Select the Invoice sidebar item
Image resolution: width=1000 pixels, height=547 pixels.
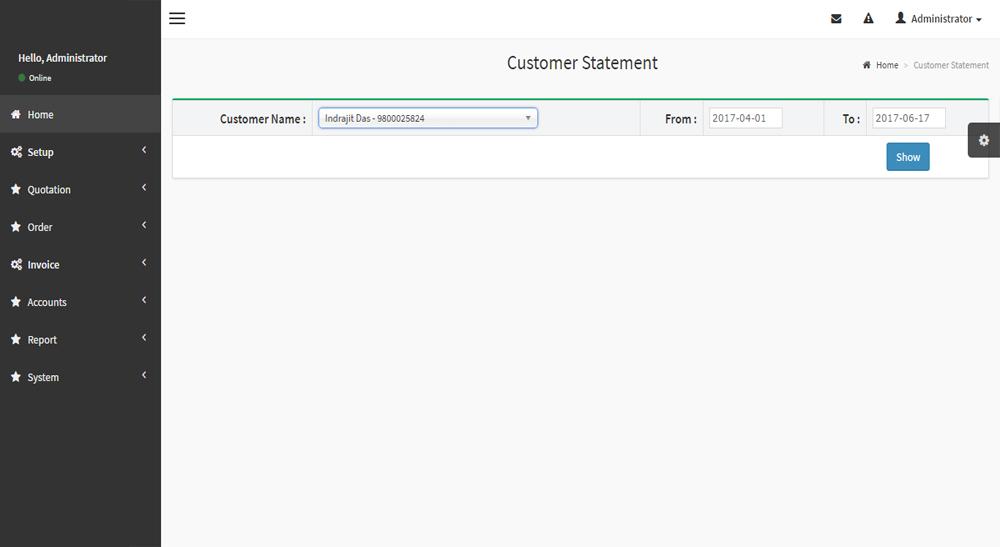(80, 264)
